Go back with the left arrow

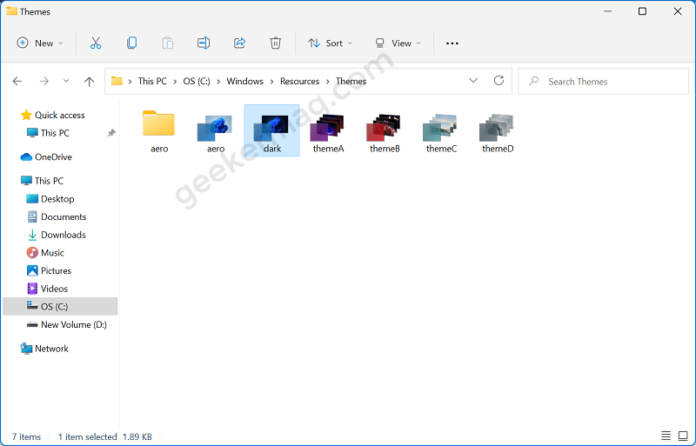[17, 81]
